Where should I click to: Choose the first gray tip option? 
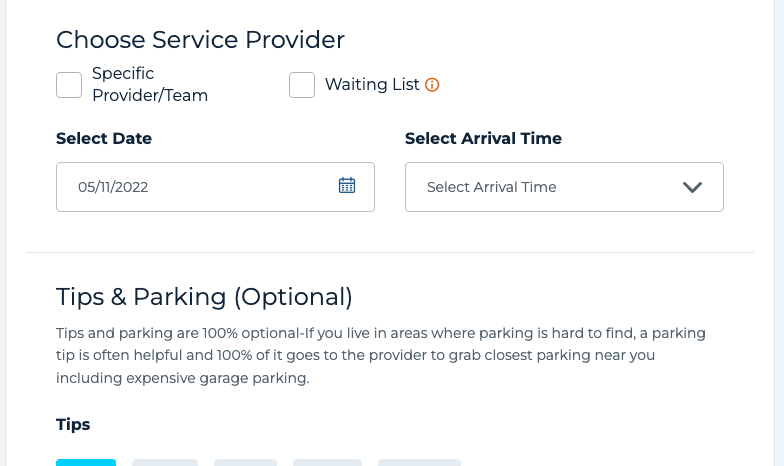165,462
